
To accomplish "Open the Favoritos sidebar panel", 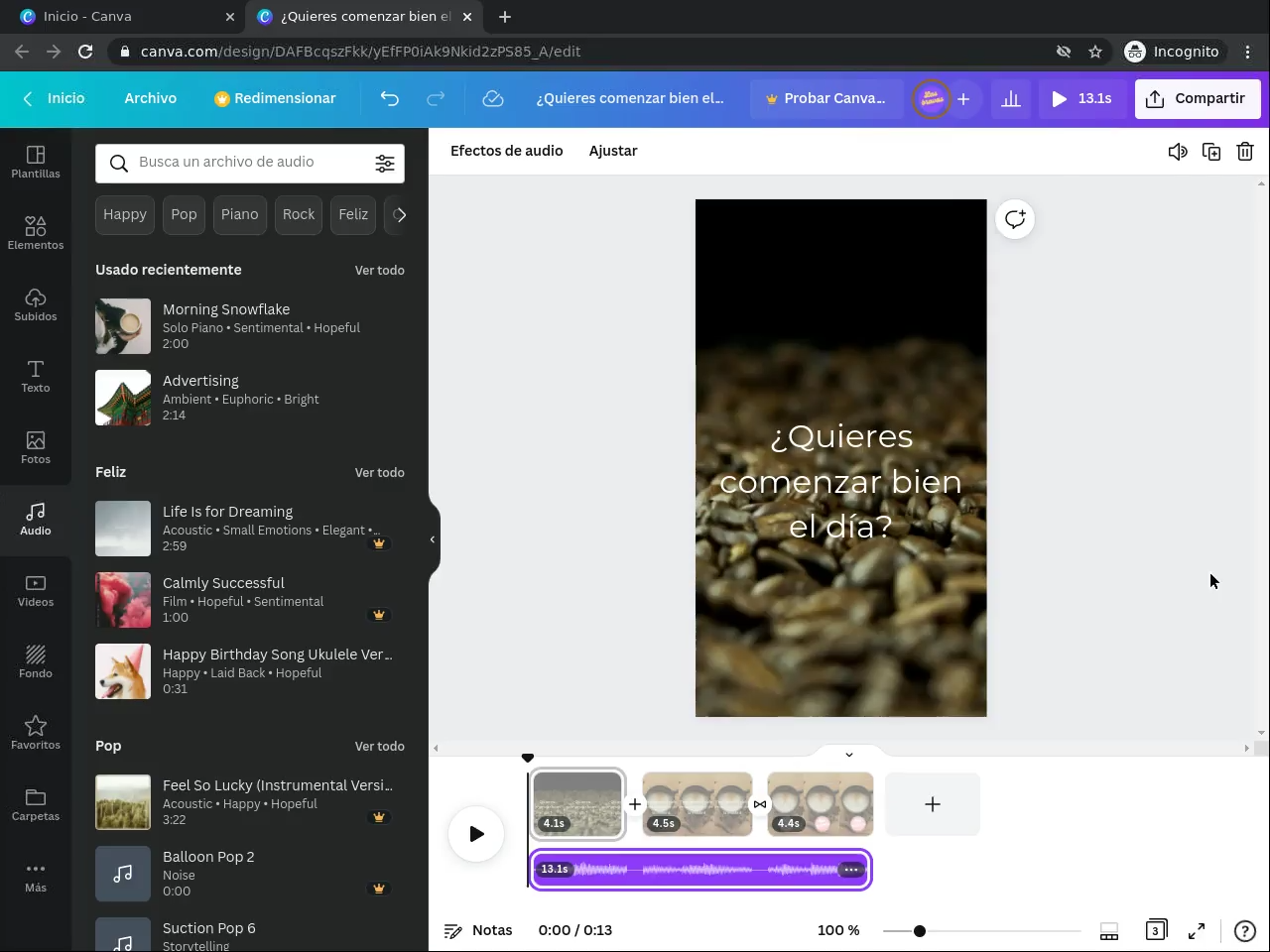I will pyautogui.click(x=36, y=733).
